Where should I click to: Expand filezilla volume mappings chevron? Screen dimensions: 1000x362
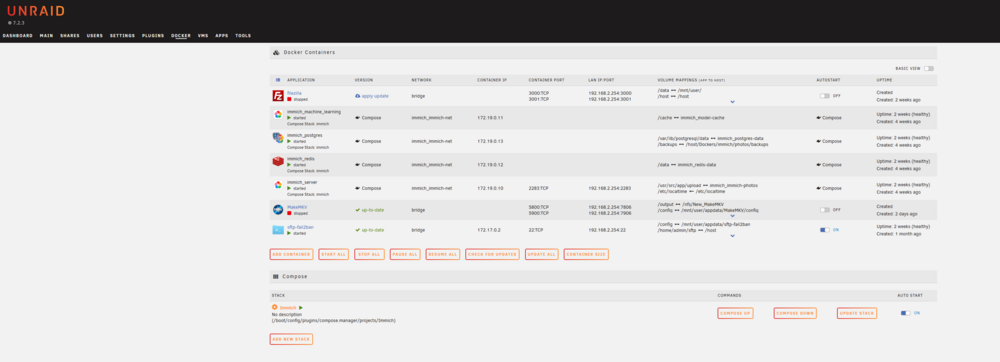732,101
